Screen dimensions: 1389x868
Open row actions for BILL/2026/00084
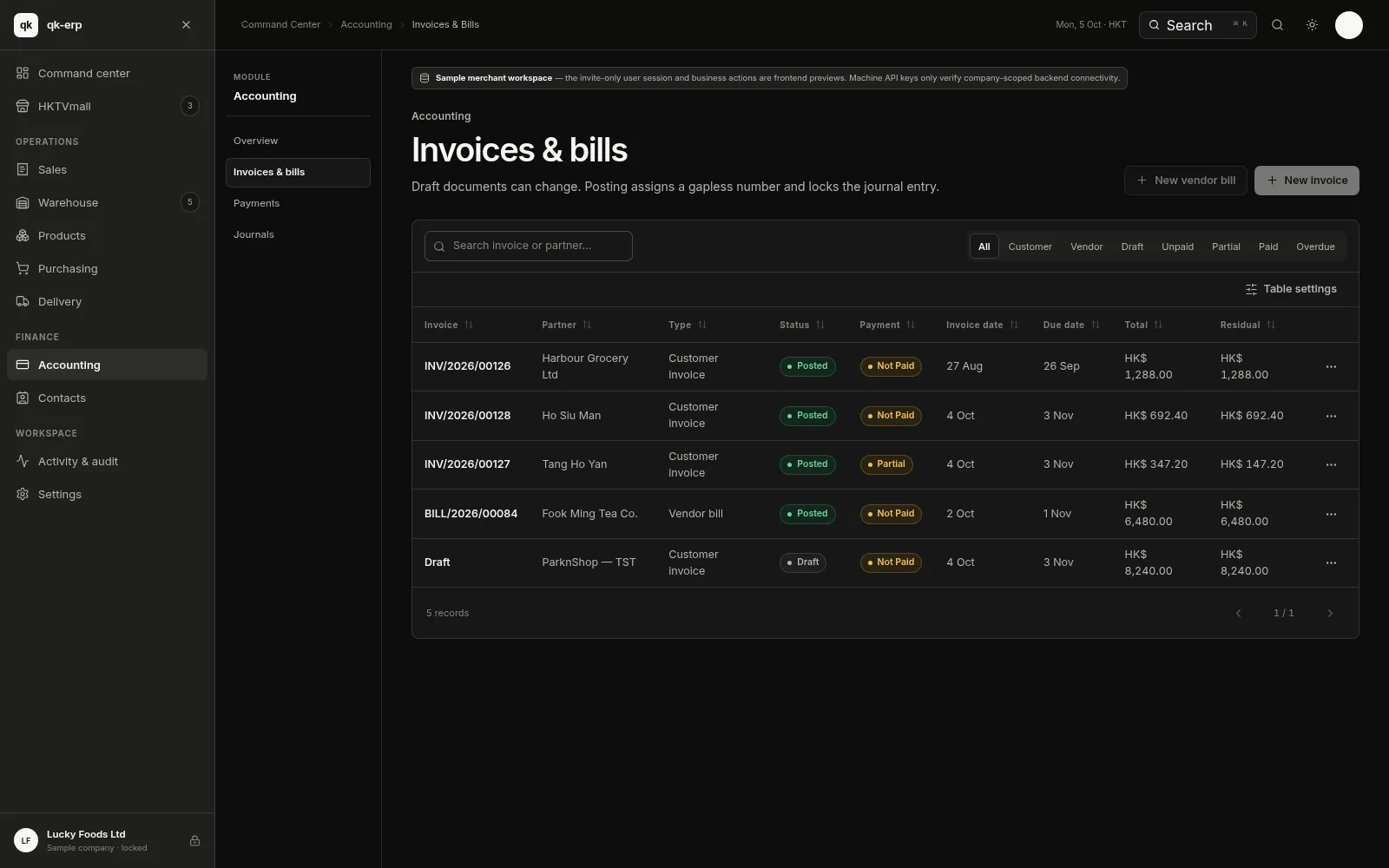click(x=1331, y=514)
